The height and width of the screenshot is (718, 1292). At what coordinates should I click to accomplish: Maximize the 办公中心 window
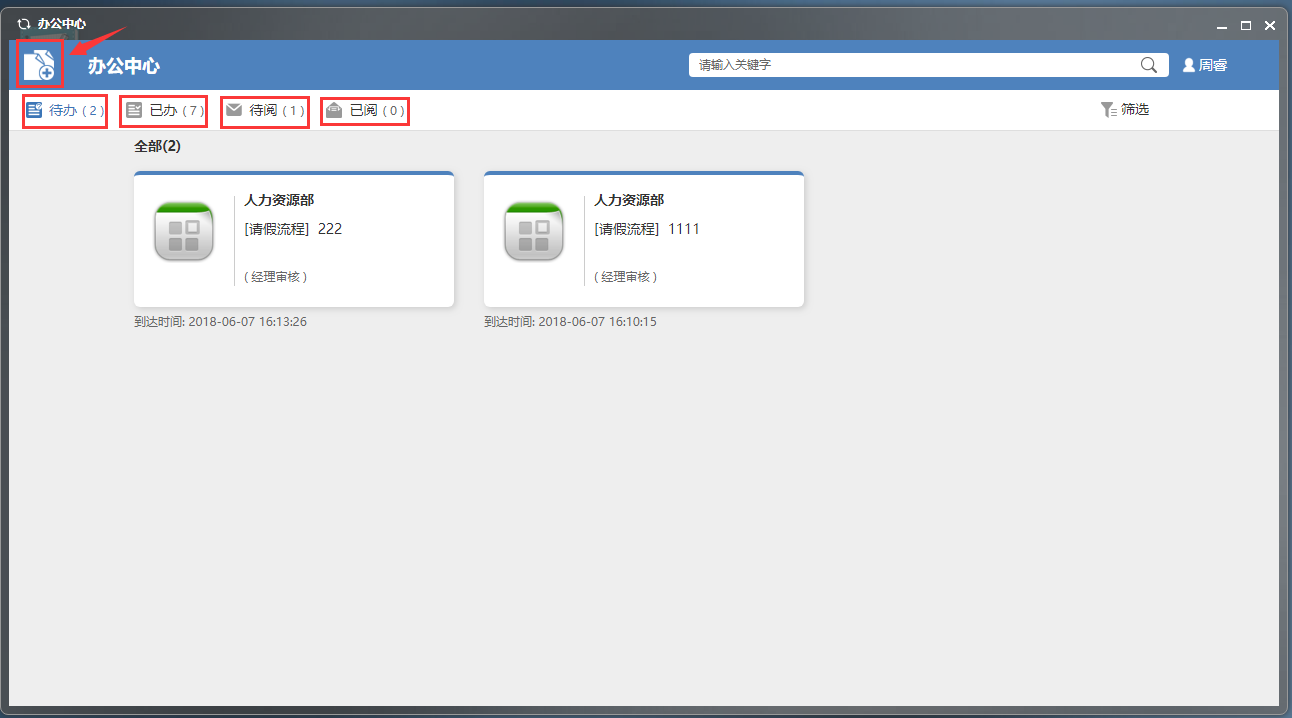point(1246,25)
